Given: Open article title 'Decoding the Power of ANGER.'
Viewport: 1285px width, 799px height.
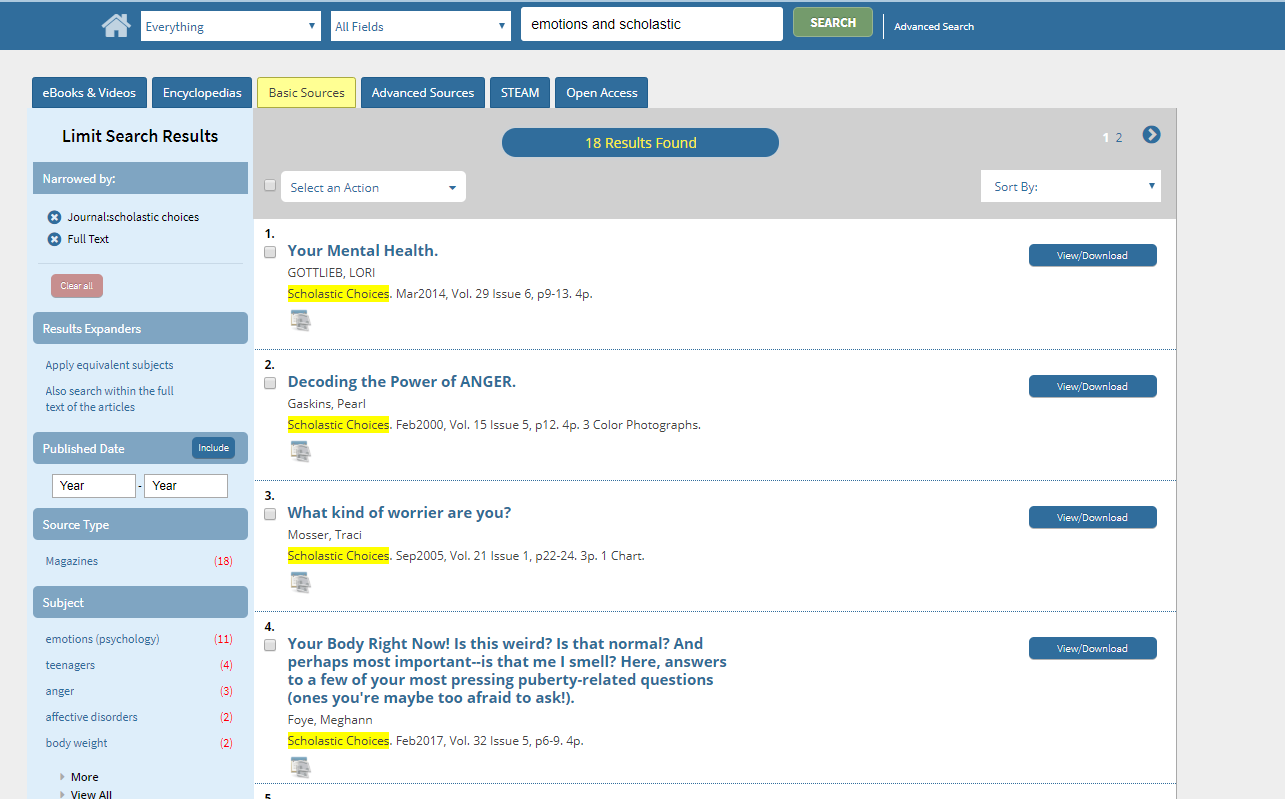Looking at the screenshot, I should (402, 382).
